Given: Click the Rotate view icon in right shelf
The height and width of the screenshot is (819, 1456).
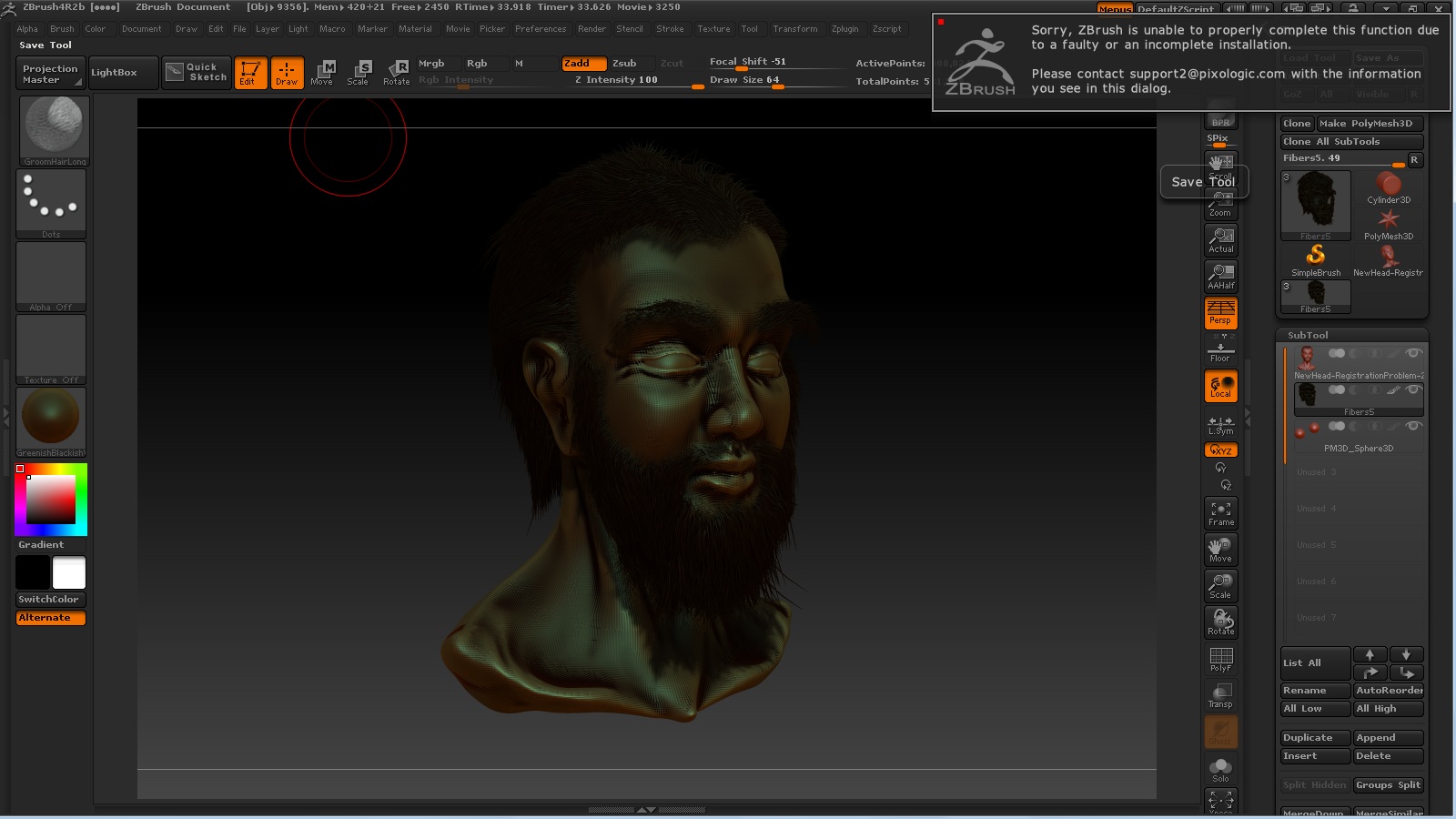Looking at the screenshot, I should point(1220,622).
